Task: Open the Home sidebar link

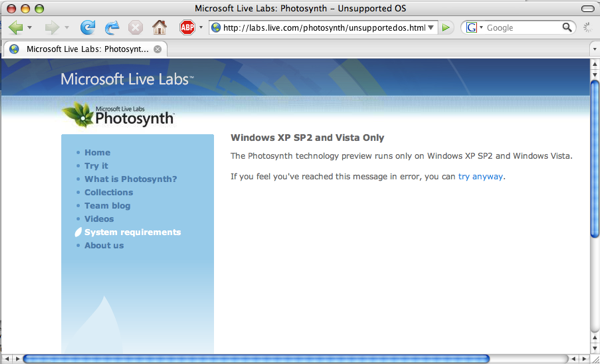Action: (97, 152)
